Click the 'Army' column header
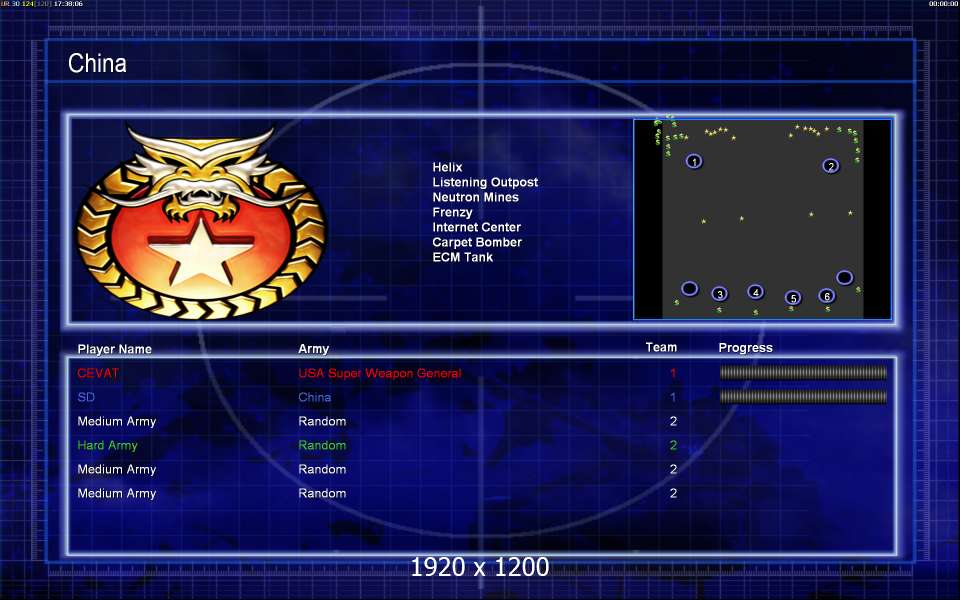 [313, 349]
